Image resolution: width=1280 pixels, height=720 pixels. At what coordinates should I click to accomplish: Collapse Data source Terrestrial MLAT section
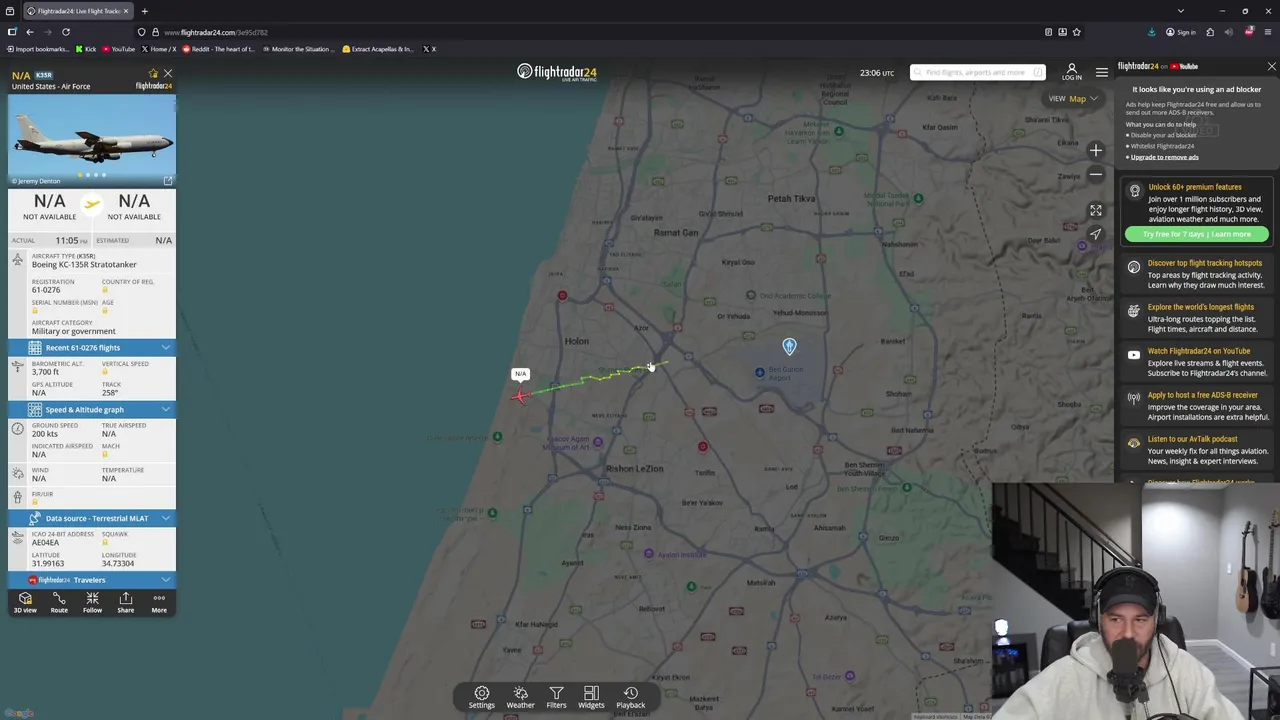91,518
